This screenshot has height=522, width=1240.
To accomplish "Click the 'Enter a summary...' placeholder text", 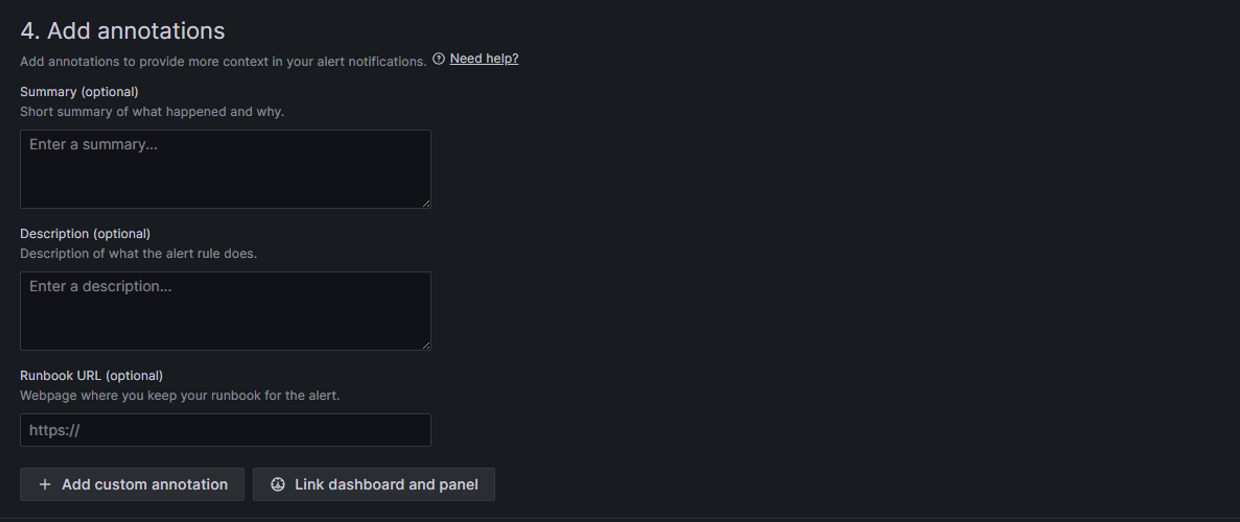I will point(93,145).
